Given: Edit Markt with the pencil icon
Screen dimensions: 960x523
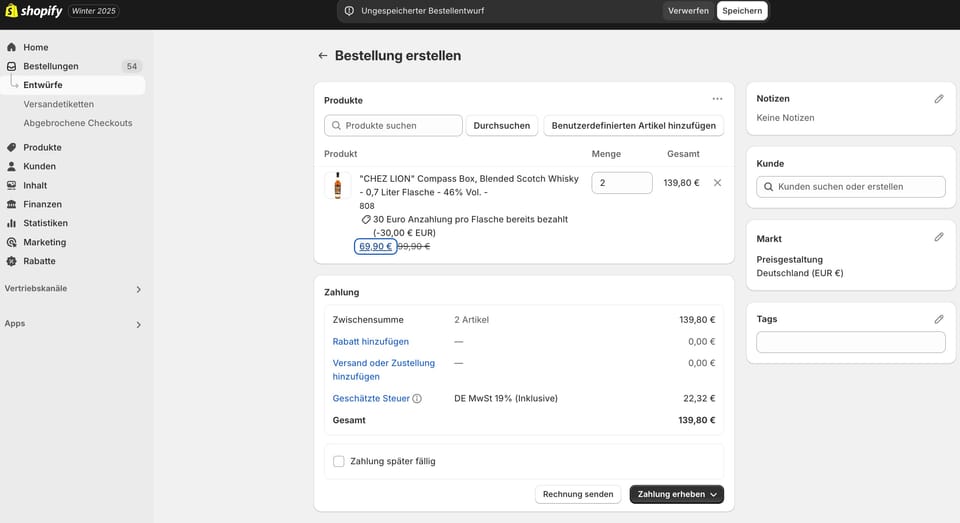Looking at the screenshot, I should click(x=939, y=237).
